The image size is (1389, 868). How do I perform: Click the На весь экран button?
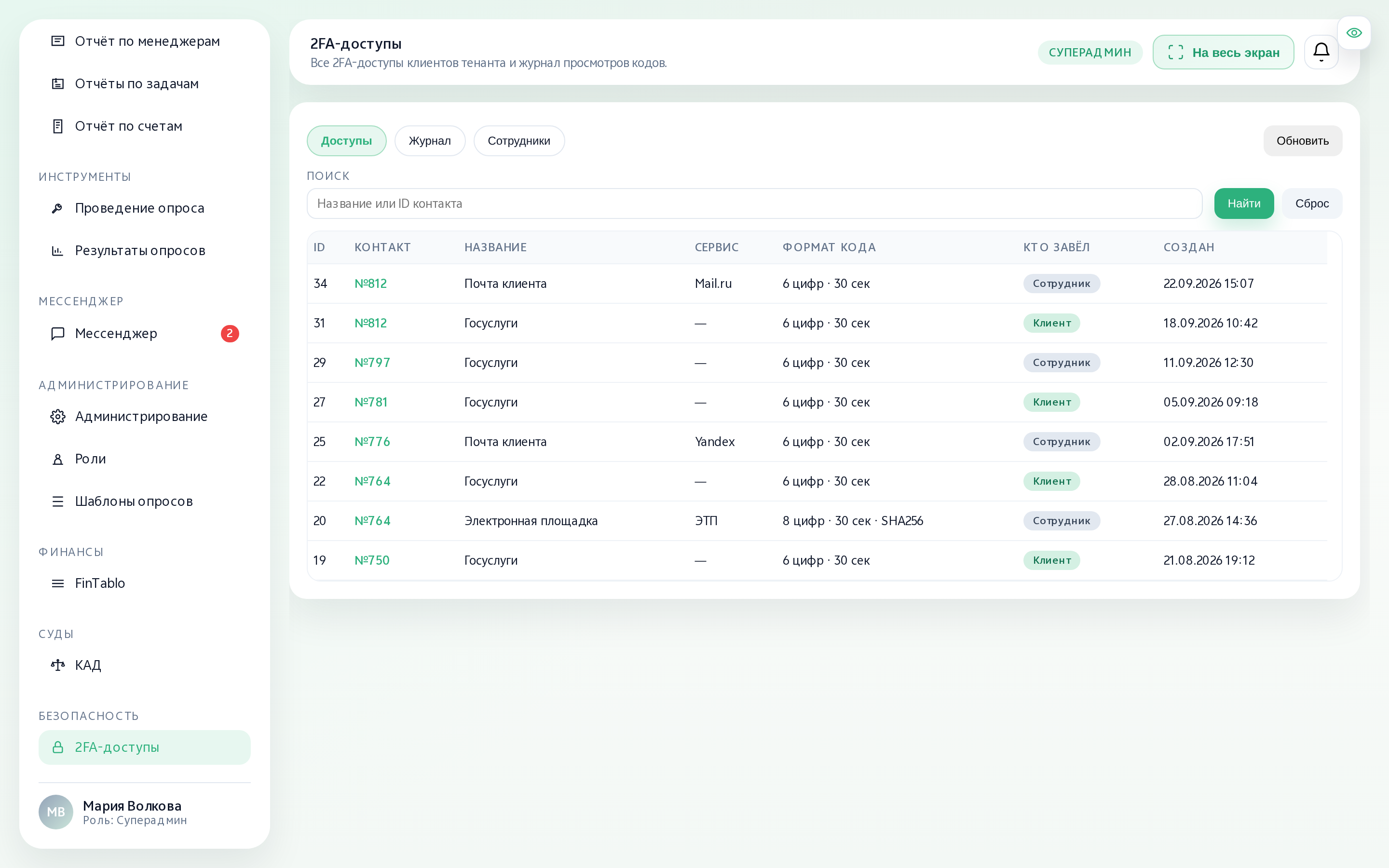(x=1223, y=52)
